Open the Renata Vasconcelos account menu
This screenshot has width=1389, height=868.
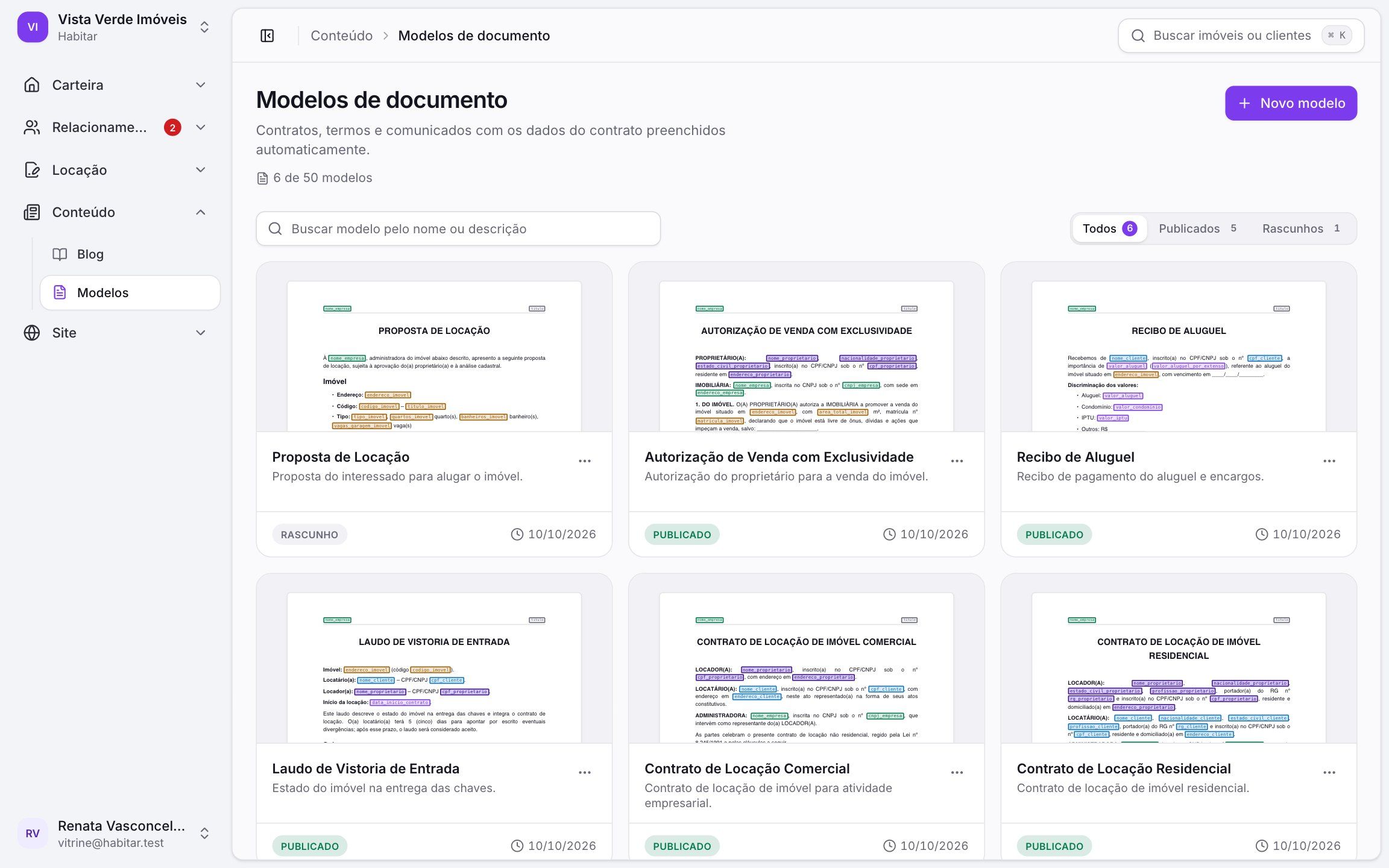tap(115, 833)
